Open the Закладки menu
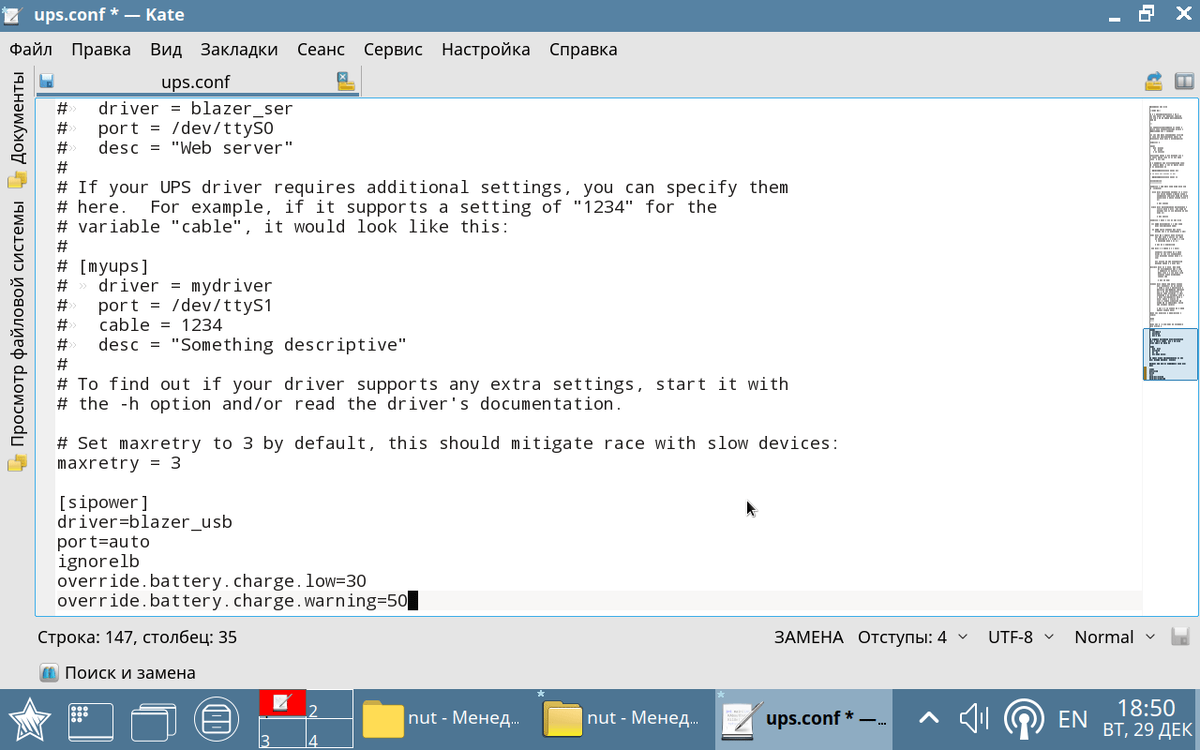 click(x=239, y=49)
